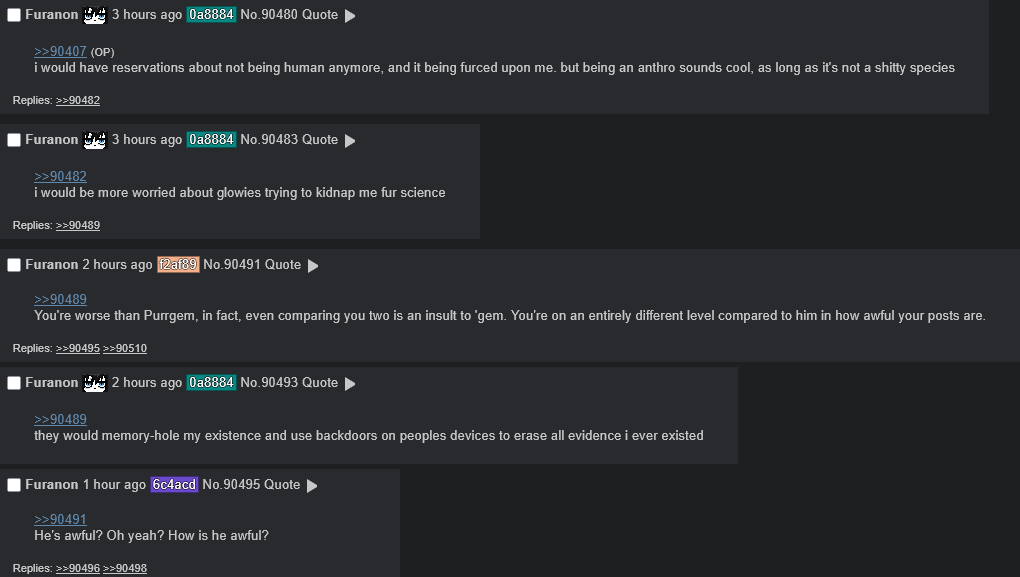Open the post menu arrow for No.90480
The height and width of the screenshot is (577, 1020).
pyautogui.click(x=350, y=16)
